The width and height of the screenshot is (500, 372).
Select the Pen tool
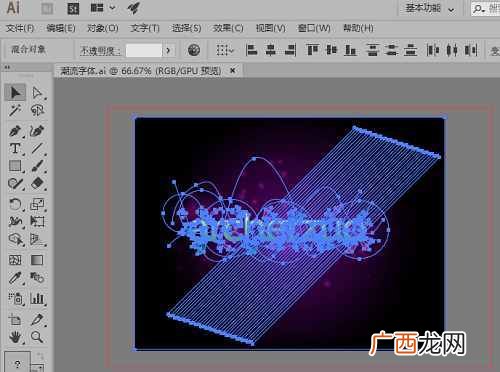click(x=15, y=131)
